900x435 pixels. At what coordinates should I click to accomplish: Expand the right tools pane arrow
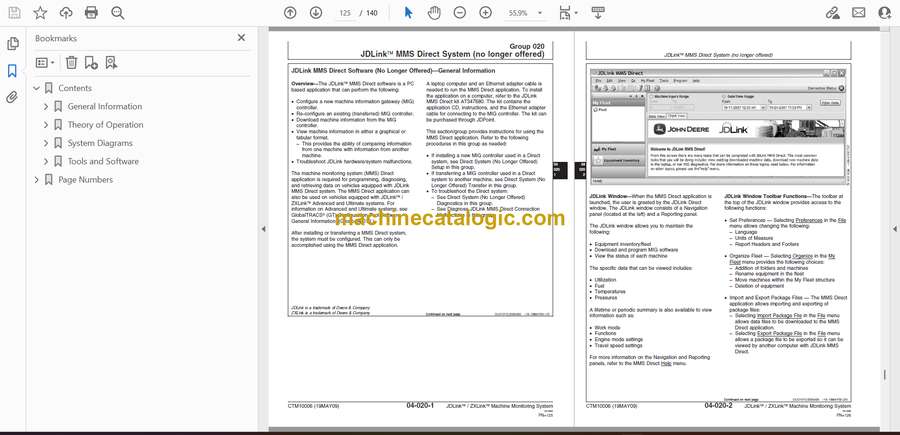(x=894, y=229)
